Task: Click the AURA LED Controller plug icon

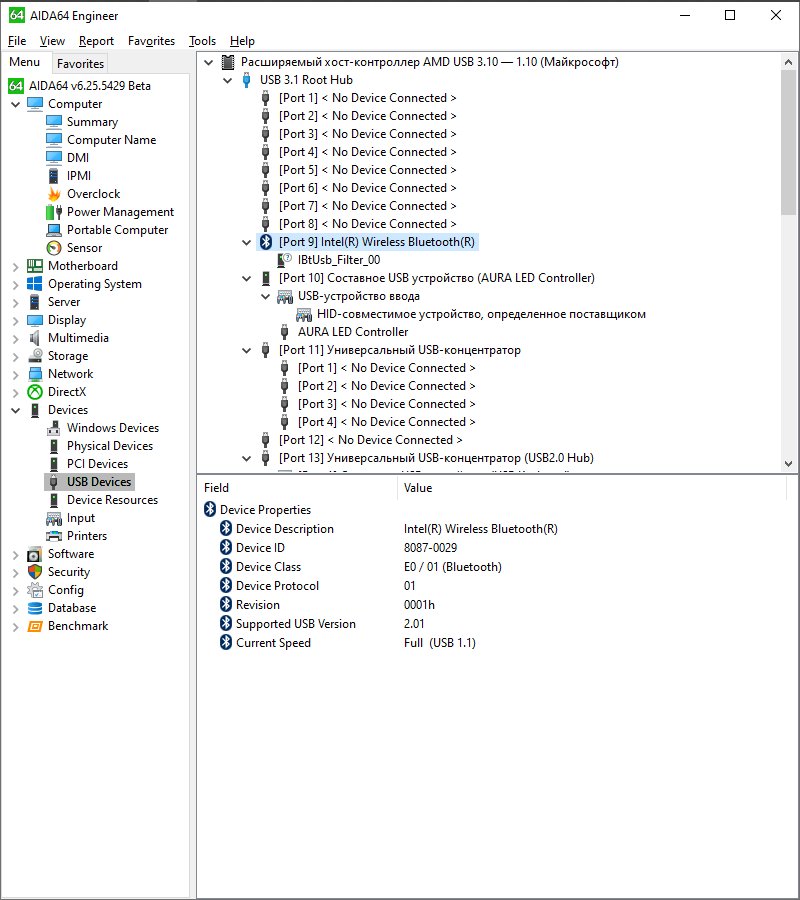Action: [x=285, y=332]
